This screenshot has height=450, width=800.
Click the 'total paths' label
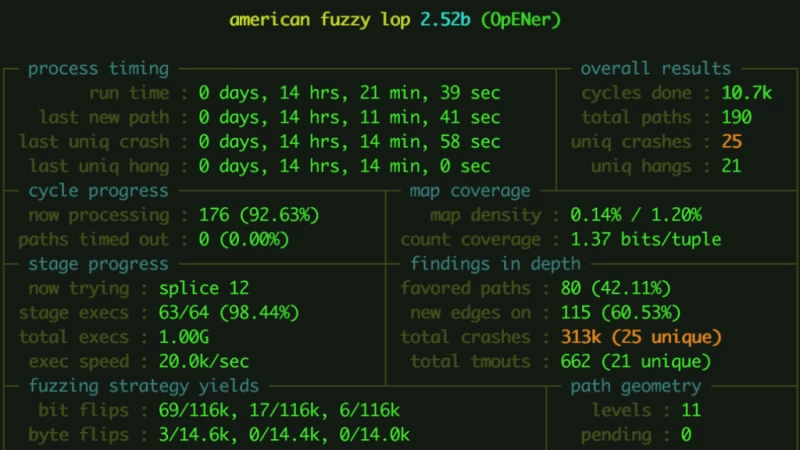636,117
